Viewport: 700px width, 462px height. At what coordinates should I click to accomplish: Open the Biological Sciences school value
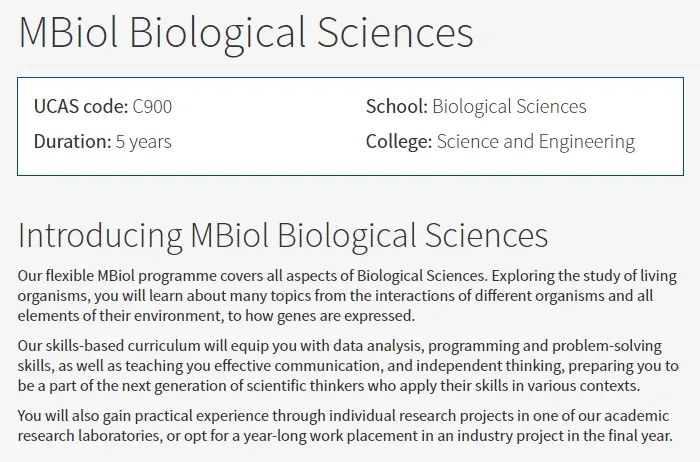(x=509, y=107)
